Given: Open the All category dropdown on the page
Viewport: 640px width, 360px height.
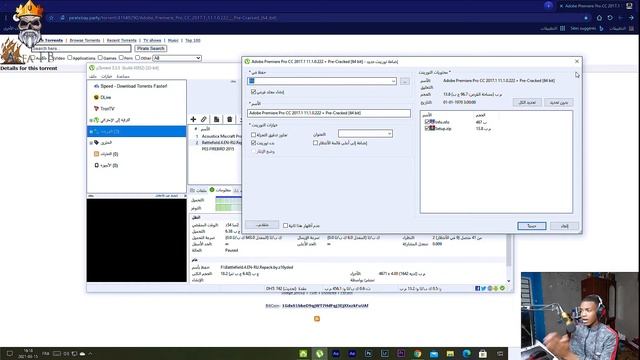Looking at the screenshot, I should [x=177, y=58].
